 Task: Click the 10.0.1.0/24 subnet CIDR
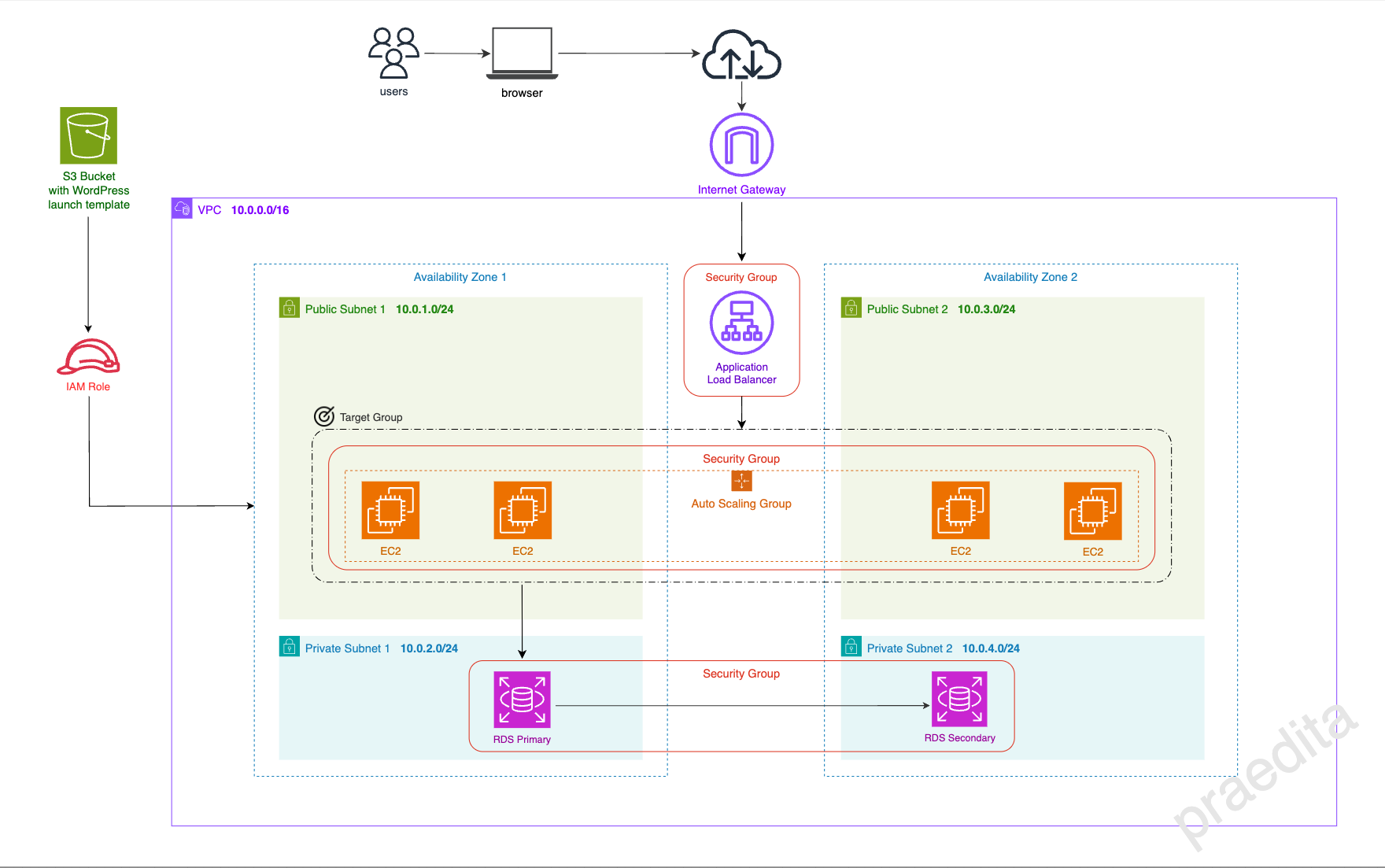point(424,309)
